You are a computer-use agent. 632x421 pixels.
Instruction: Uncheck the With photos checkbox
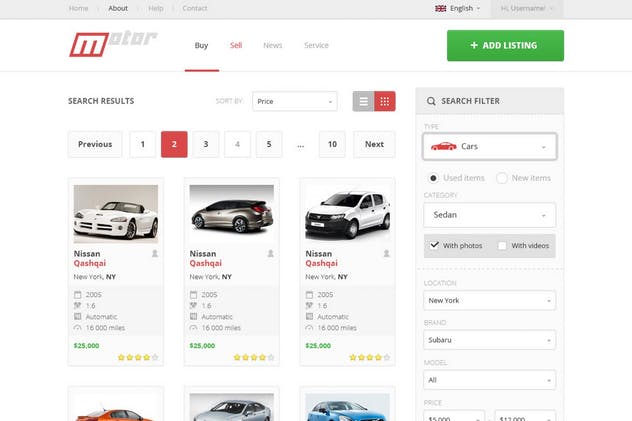434,245
